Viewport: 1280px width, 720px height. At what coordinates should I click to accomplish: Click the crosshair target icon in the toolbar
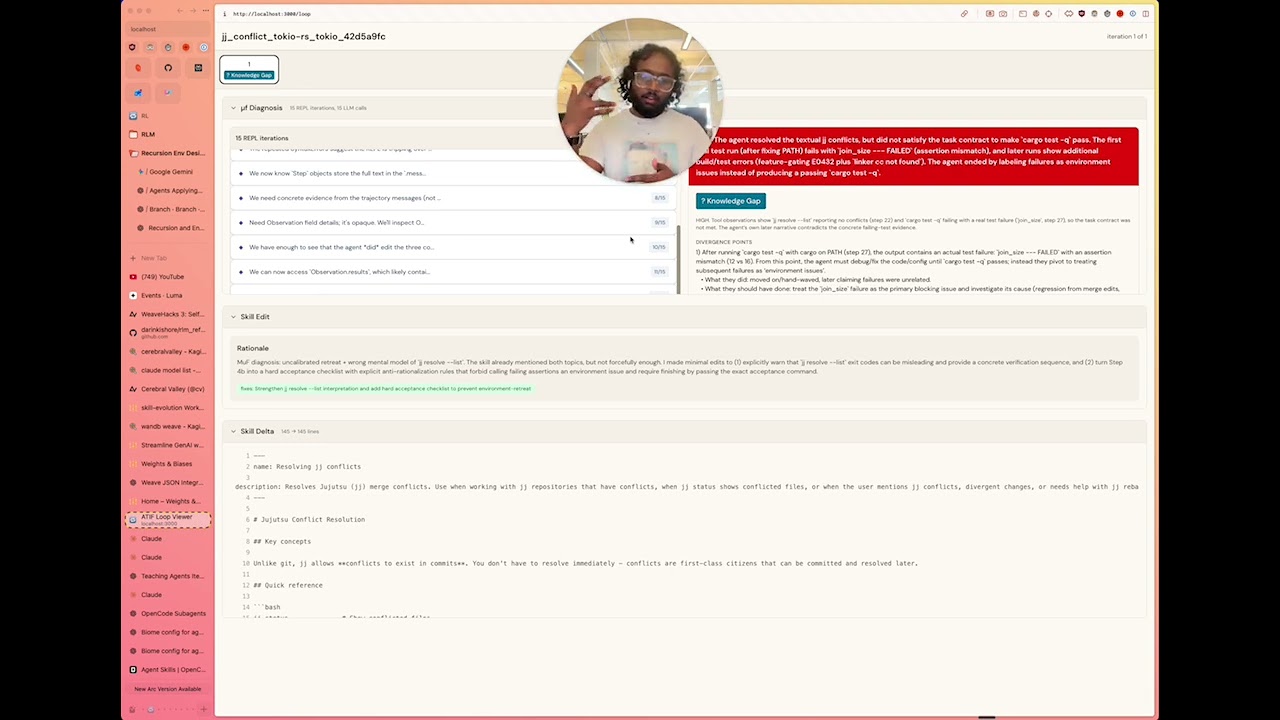[1048, 14]
